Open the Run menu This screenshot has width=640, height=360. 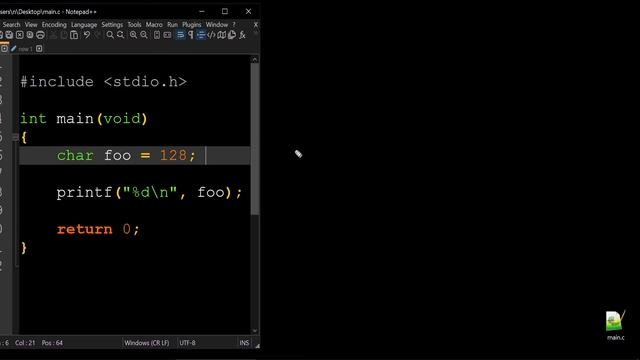[x=173, y=24]
